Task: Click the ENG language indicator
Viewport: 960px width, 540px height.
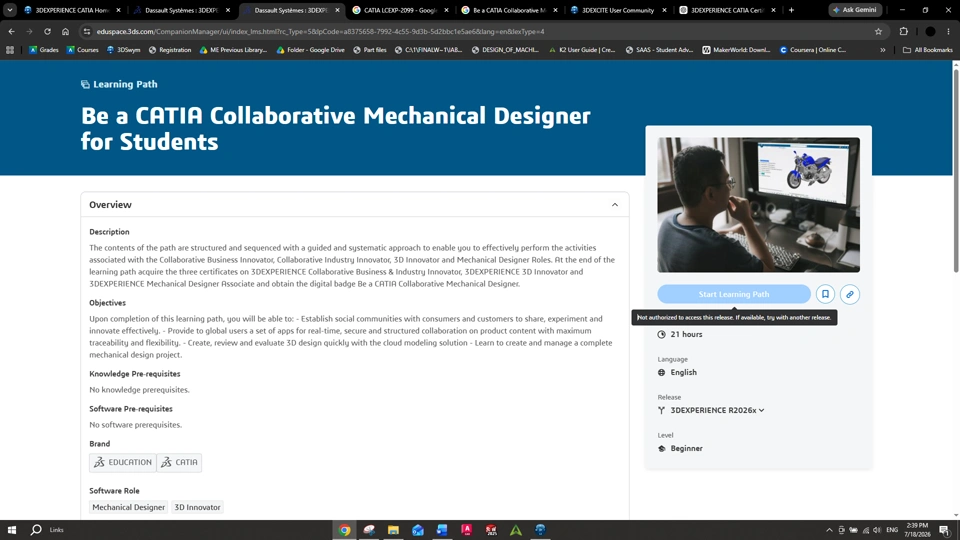Action: point(892,530)
